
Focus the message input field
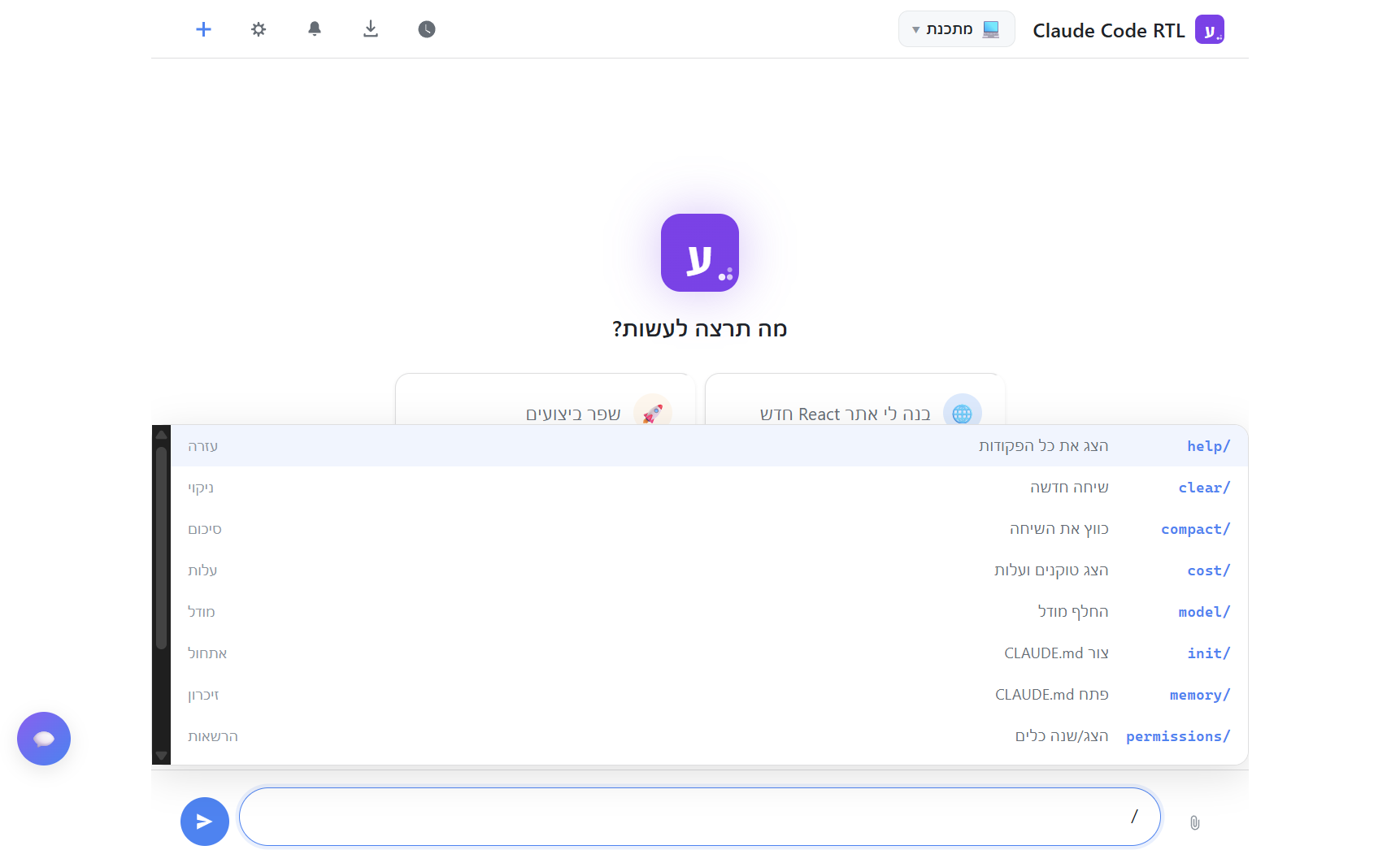point(700,817)
